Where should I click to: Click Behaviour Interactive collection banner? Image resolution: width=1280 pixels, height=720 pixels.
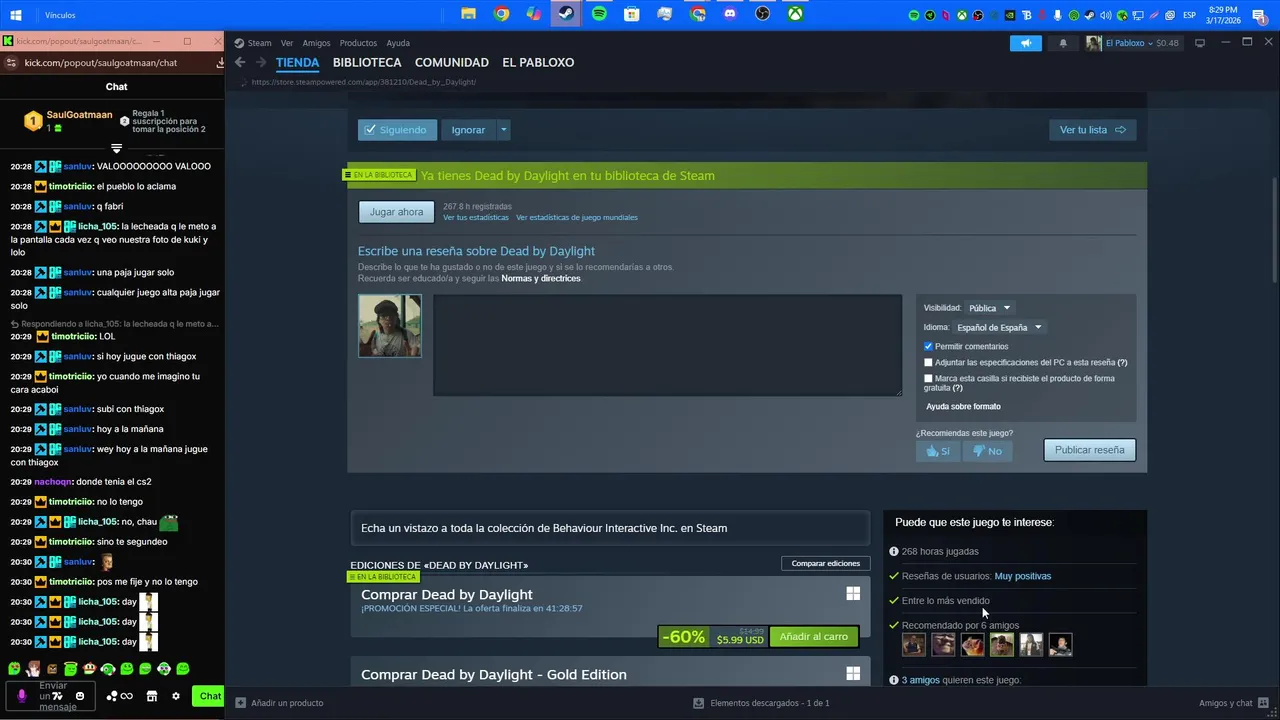pyautogui.click(x=610, y=528)
